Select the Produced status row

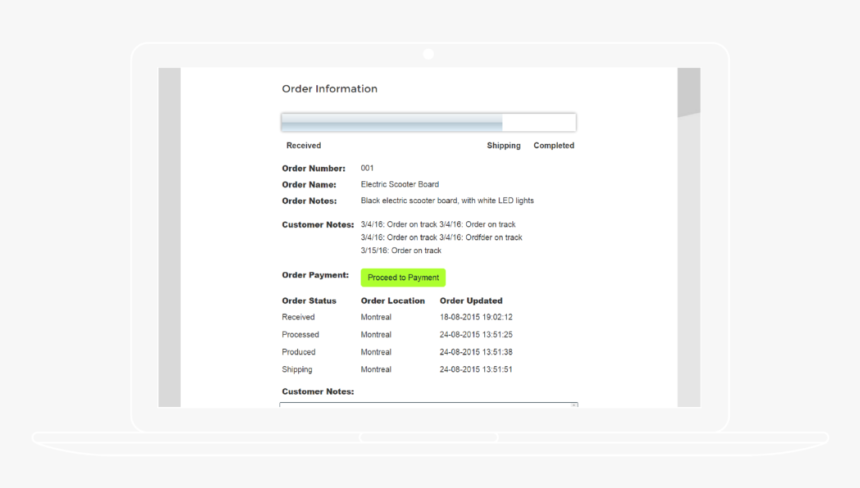(x=299, y=352)
